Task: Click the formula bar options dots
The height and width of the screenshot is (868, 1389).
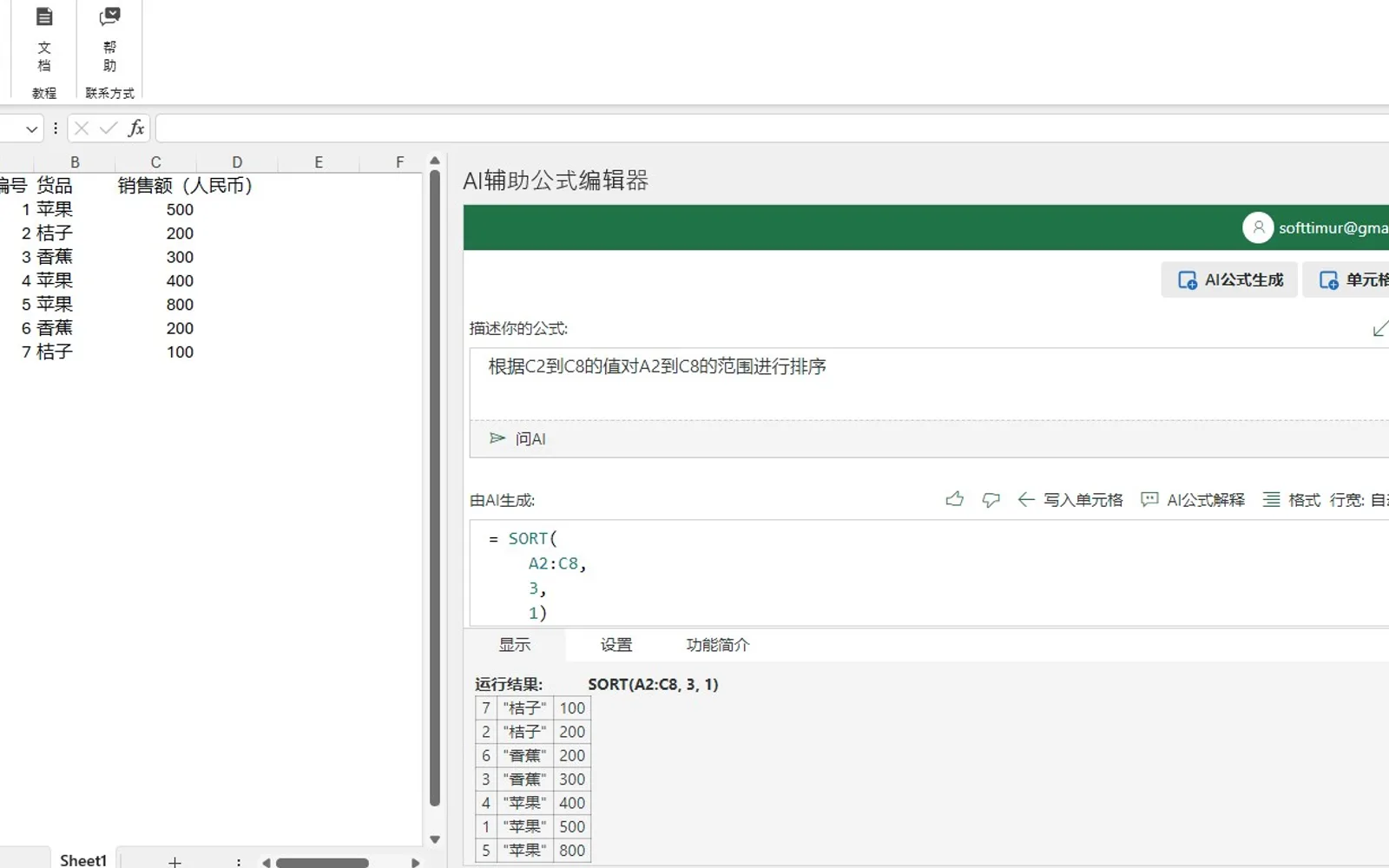Action: coord(56,128)
